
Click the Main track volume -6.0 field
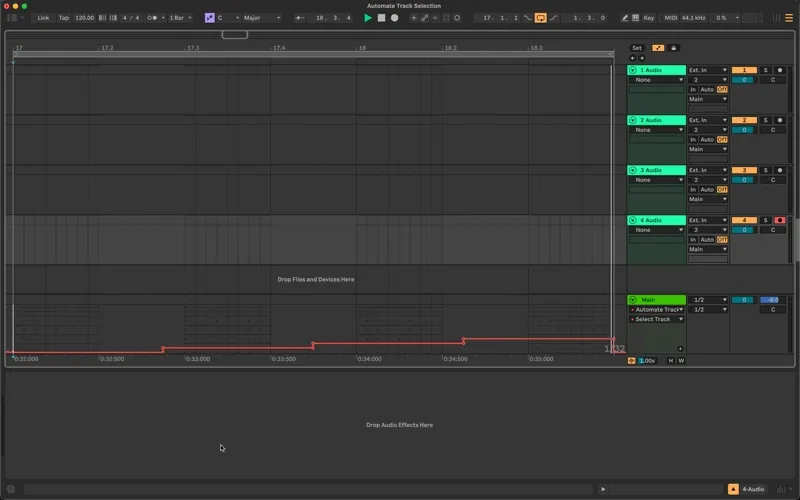pyautogui.click(x=772, y=300)
